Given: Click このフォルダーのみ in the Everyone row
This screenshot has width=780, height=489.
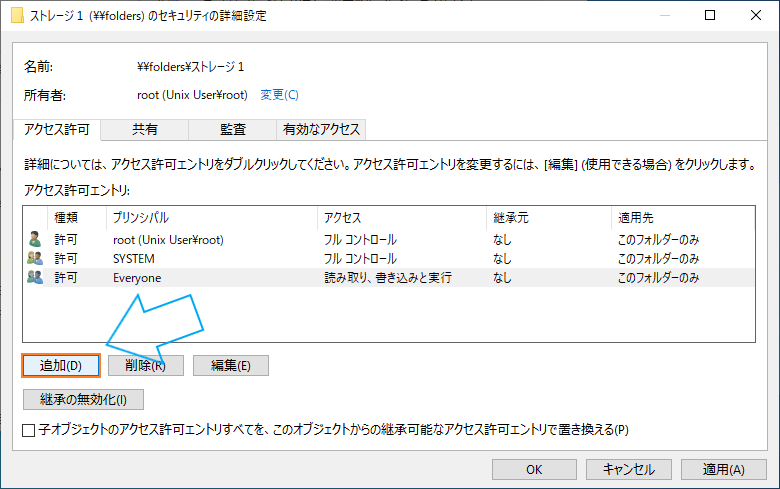Looking at the screenshot, I should (x=658, y=278).
